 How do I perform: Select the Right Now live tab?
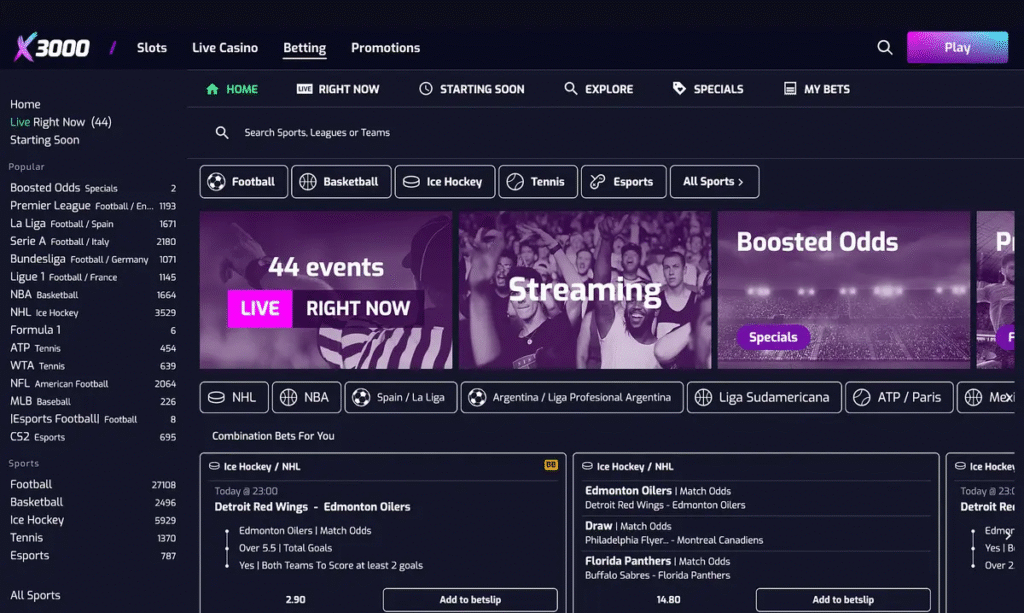pos(338,89)
